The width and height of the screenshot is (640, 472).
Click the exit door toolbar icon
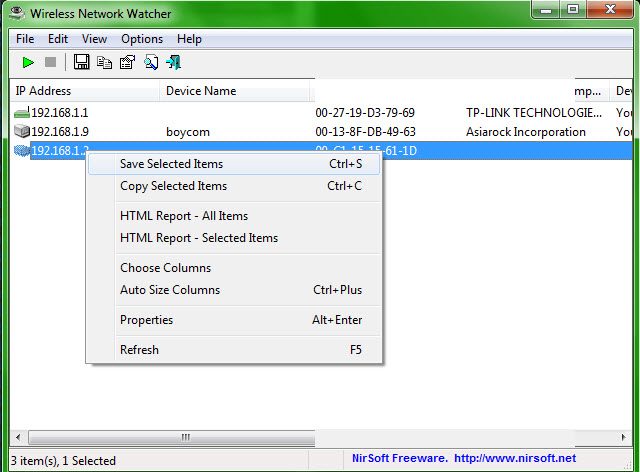[173, 63]
